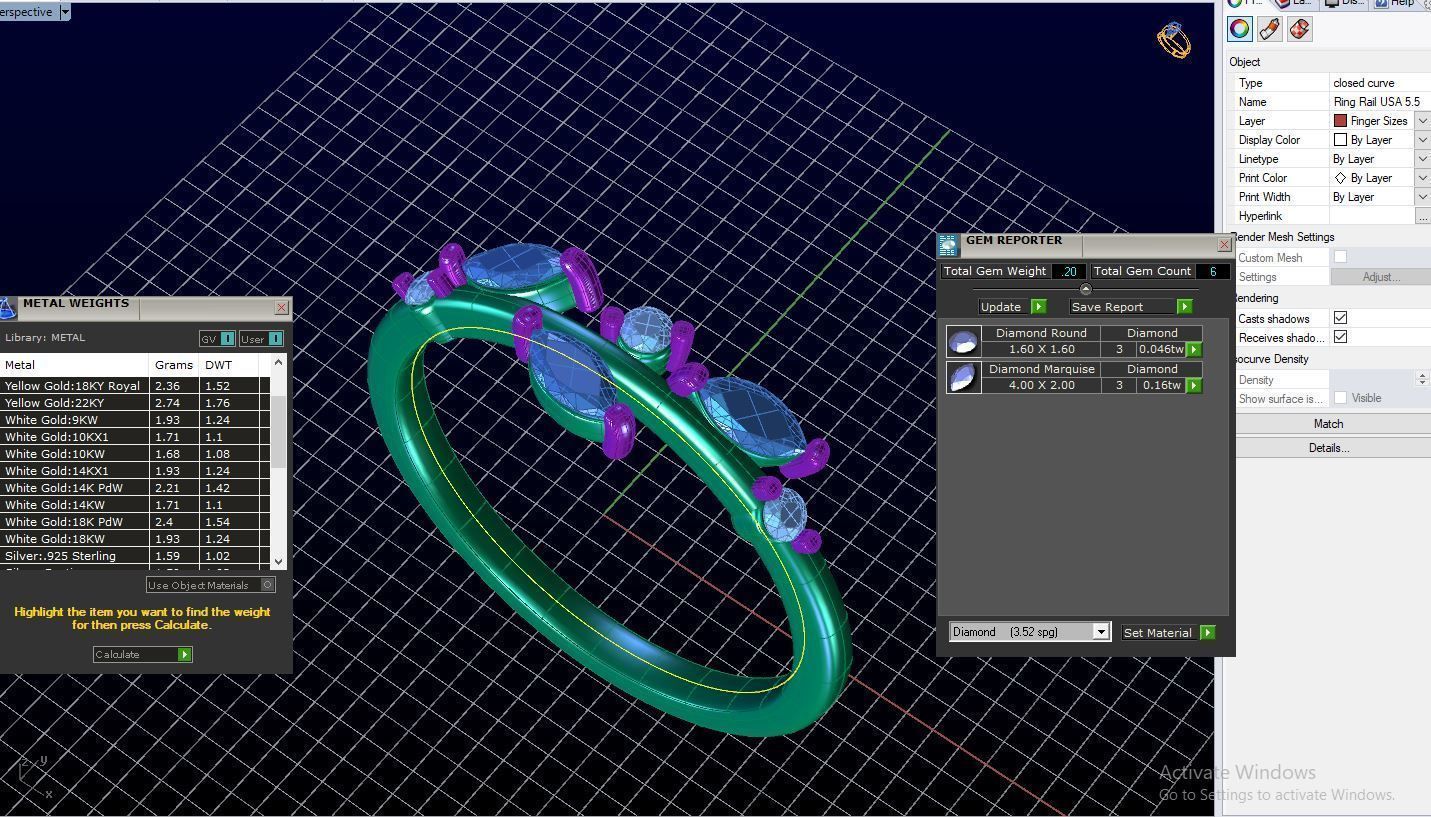Select Yellow Gold:18KY Royal row
1431x817 pixels.
[135, 386]
